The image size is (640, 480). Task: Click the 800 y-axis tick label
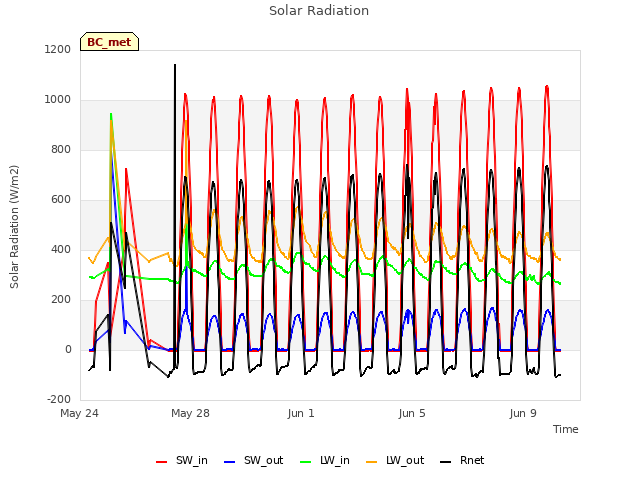click(61, 149)
